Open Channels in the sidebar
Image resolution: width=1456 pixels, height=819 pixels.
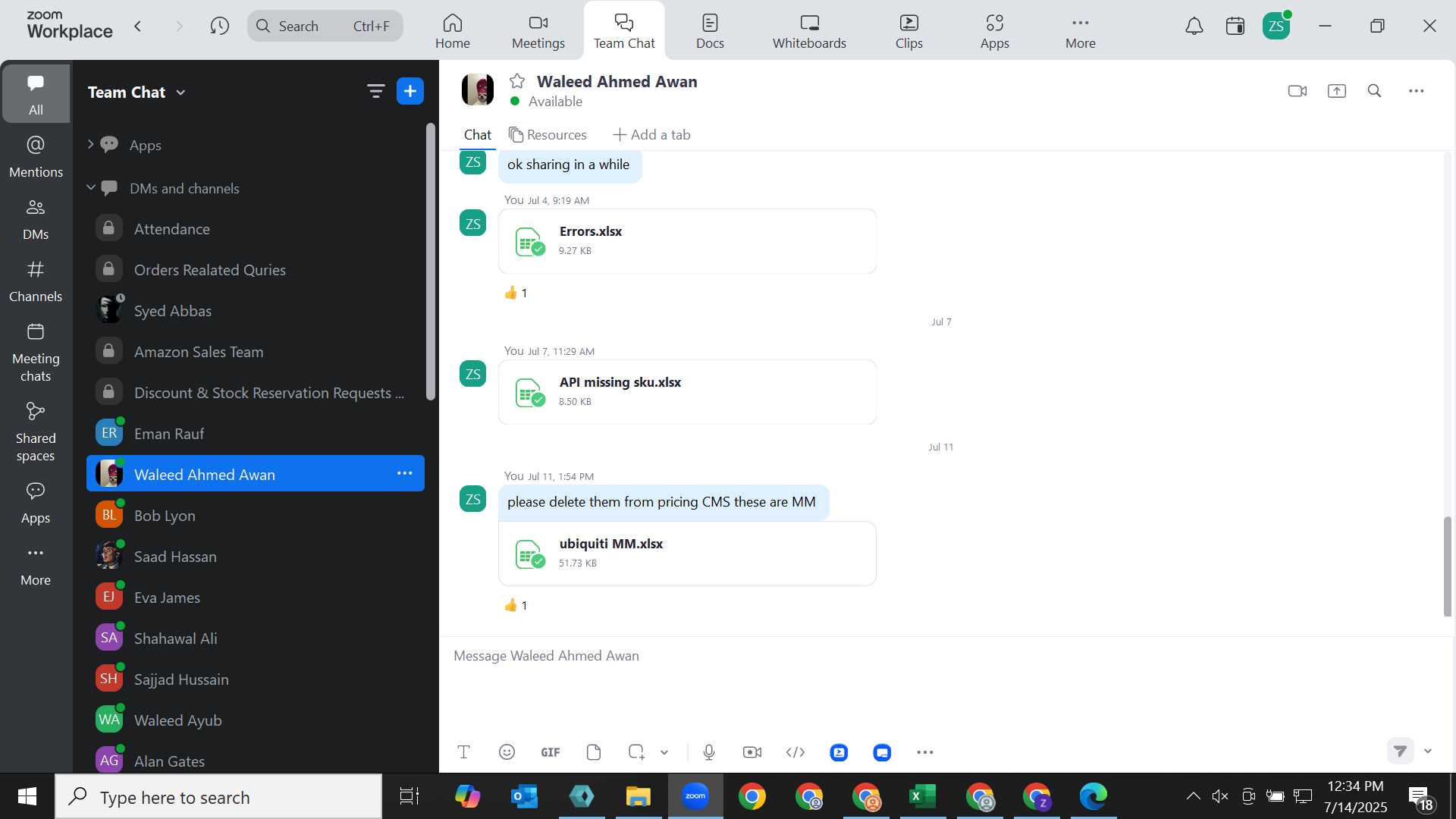pos(36,281)
